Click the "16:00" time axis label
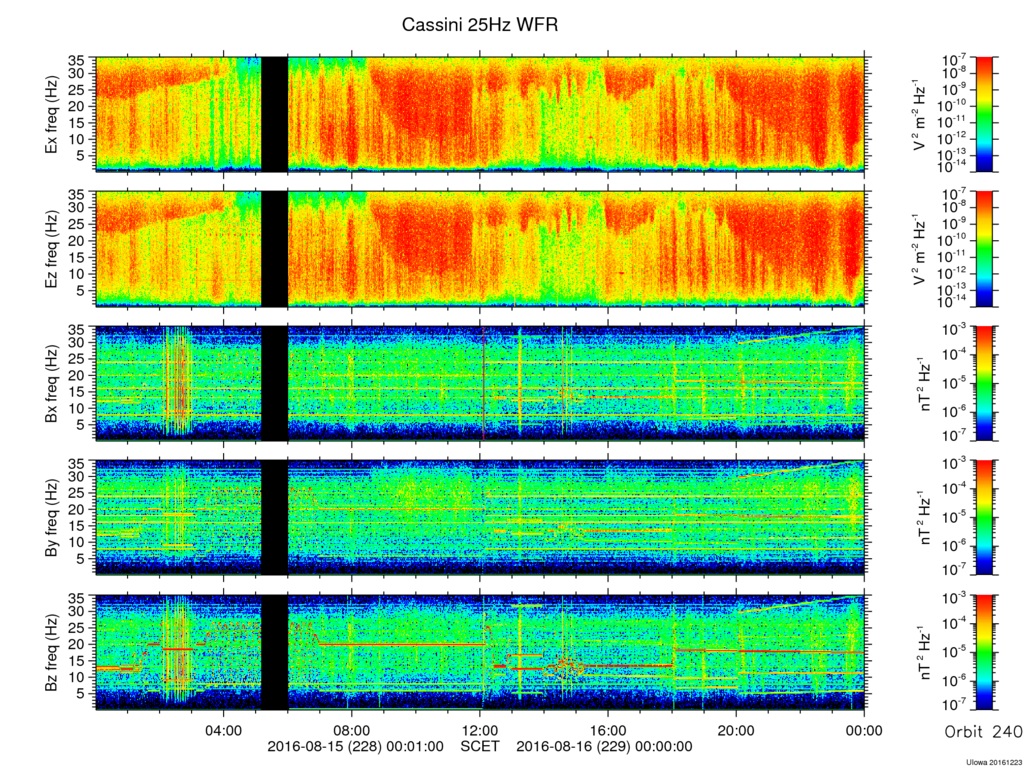Viewport: 1024px width, 767px height. point(608,730)
